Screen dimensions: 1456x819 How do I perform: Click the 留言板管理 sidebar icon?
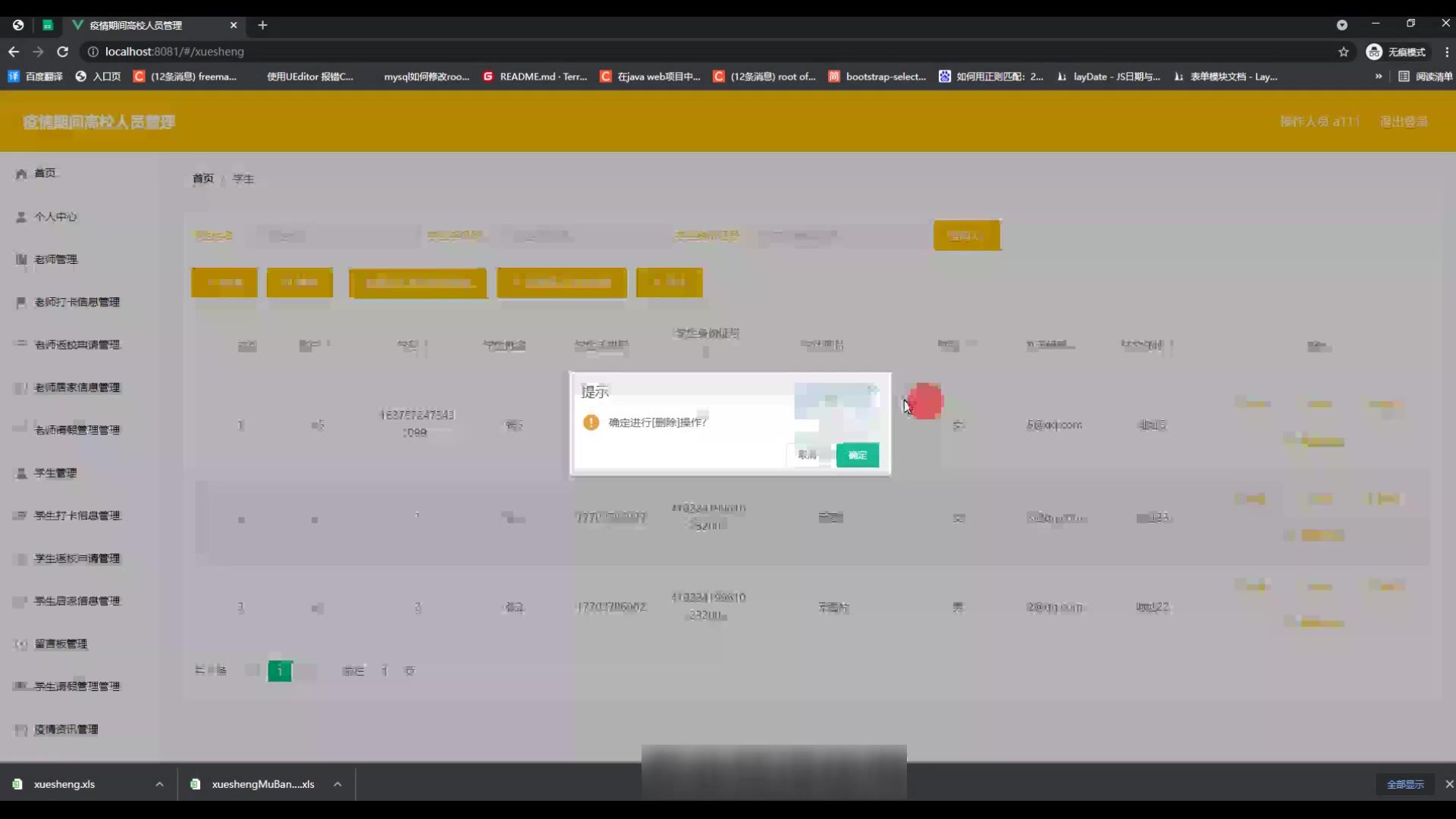pos(21,644)
